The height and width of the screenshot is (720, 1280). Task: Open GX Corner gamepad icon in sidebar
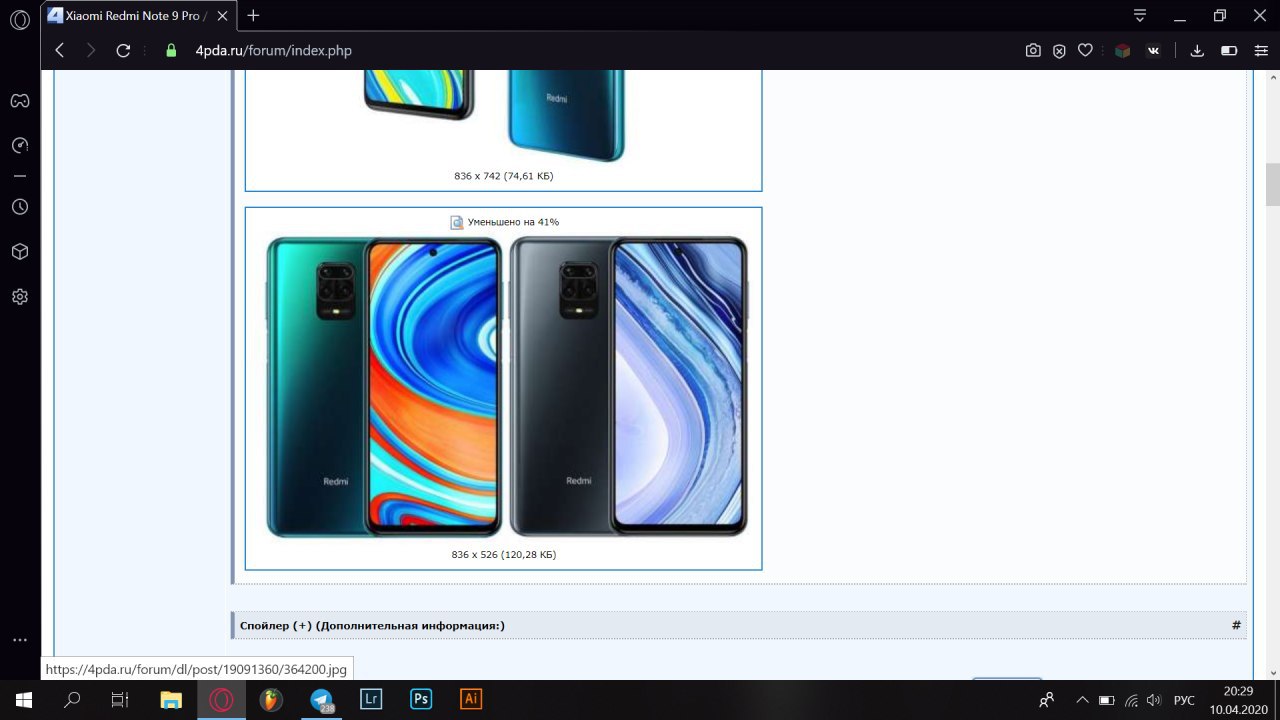point(19,100)
